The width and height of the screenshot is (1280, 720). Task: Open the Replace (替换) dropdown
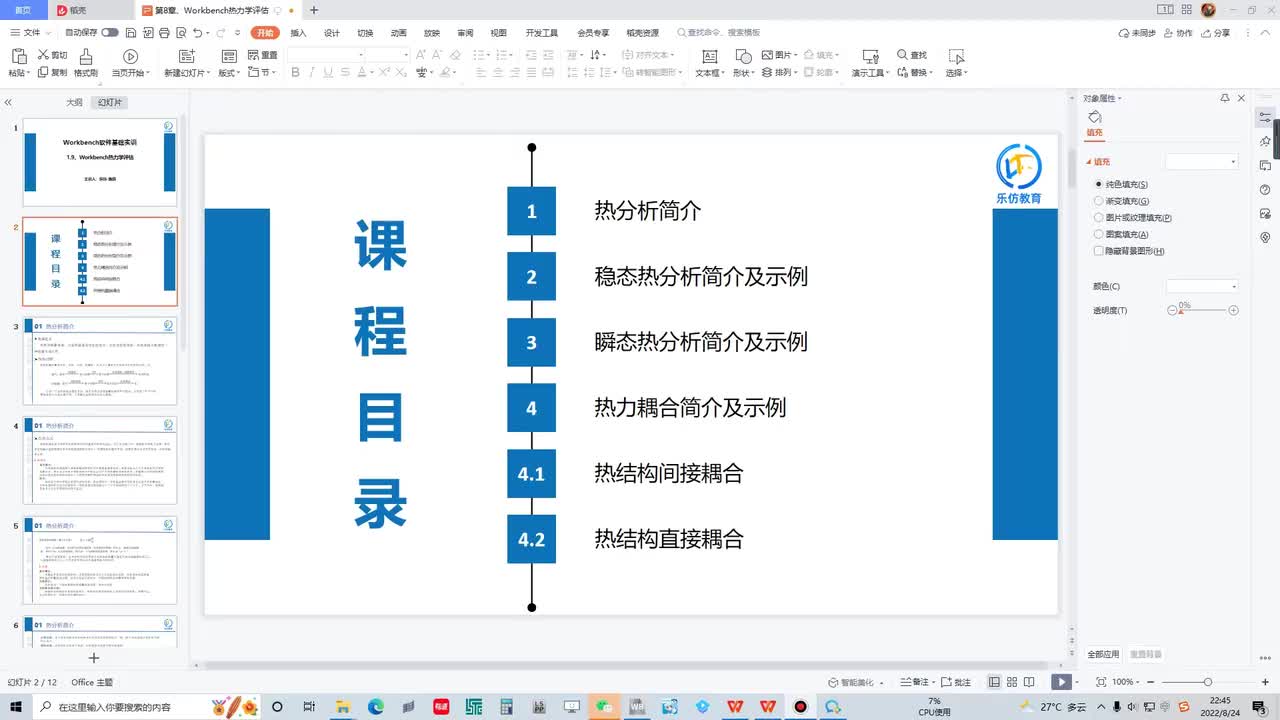coord(917,73)
